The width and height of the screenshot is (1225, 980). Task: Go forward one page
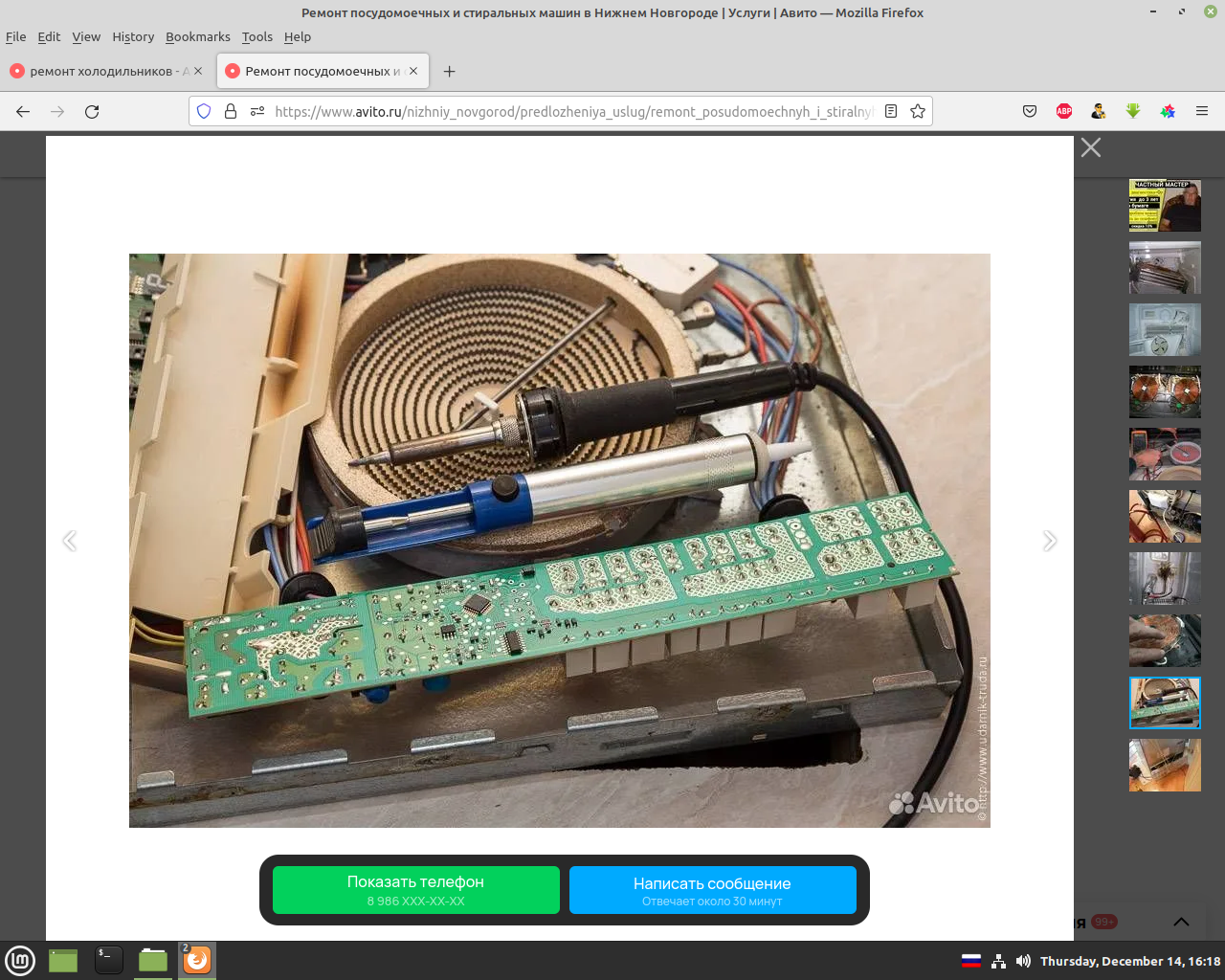coord(57,111)
